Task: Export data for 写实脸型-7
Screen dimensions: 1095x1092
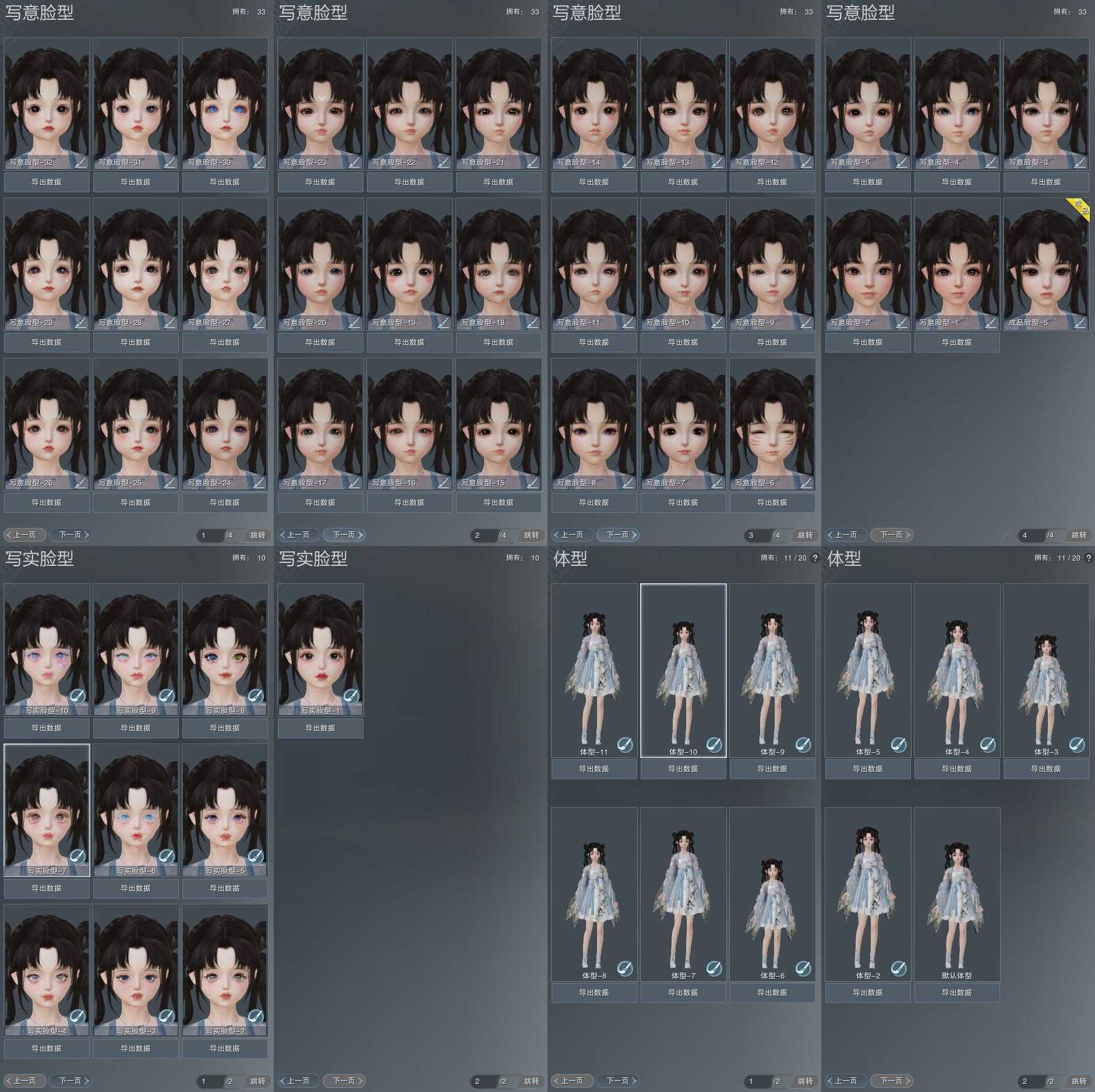Action: (x=47, y=888)
